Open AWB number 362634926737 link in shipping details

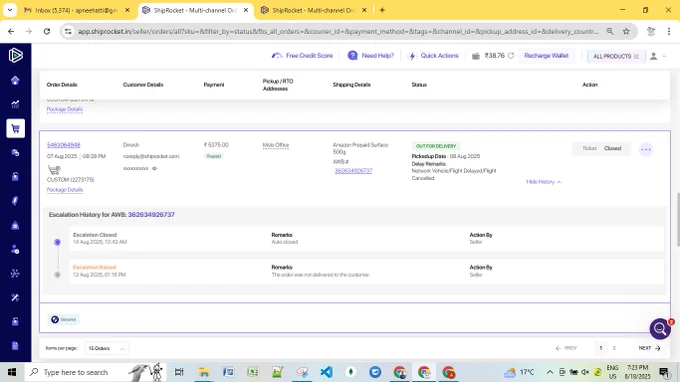(353, 171)
